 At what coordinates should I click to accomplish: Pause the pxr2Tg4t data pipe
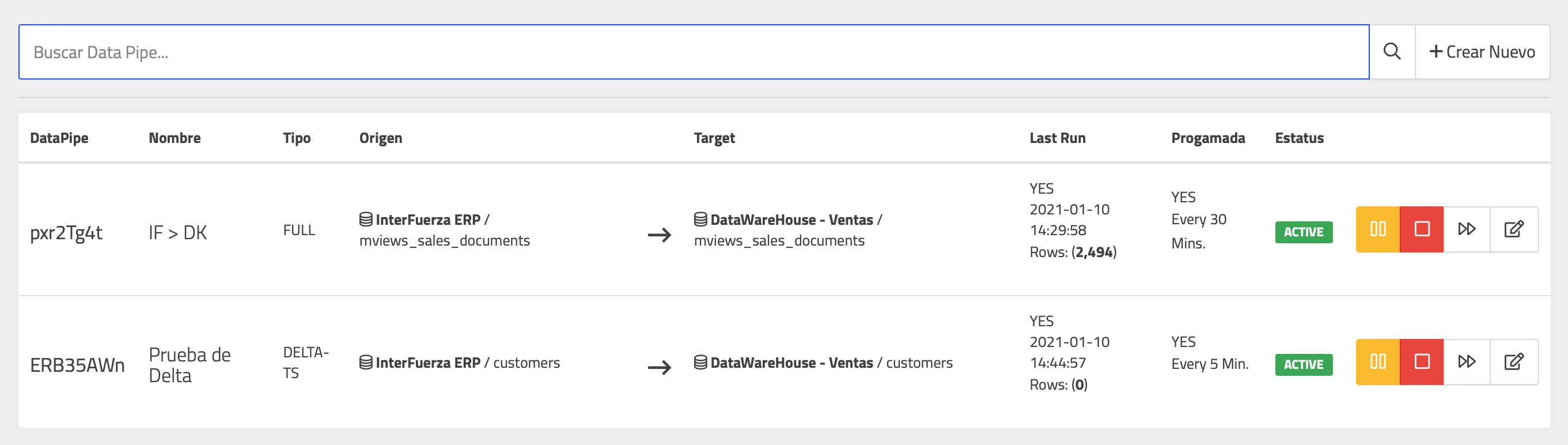coord(1377,229)
